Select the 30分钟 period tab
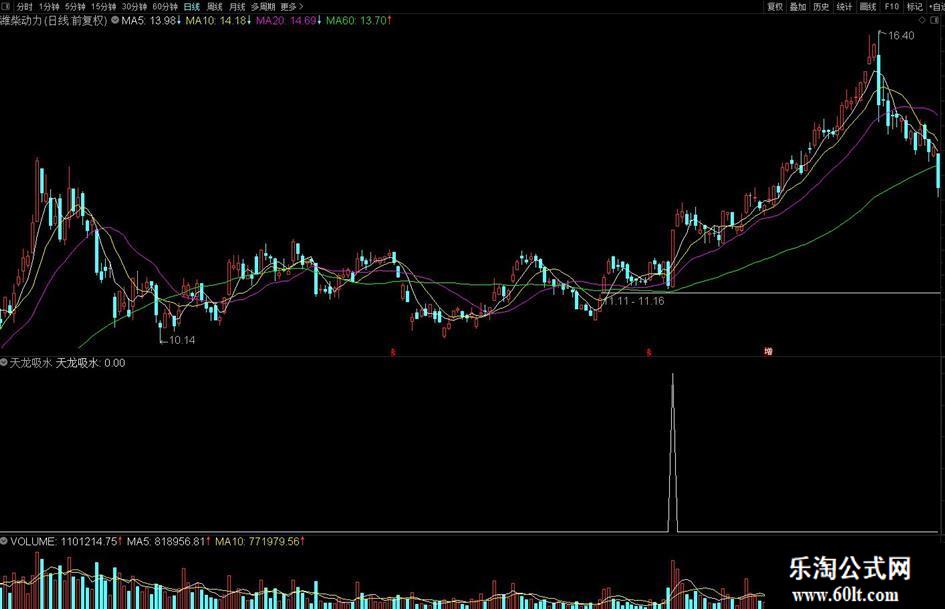945x609 pixels. coord(134,7)
